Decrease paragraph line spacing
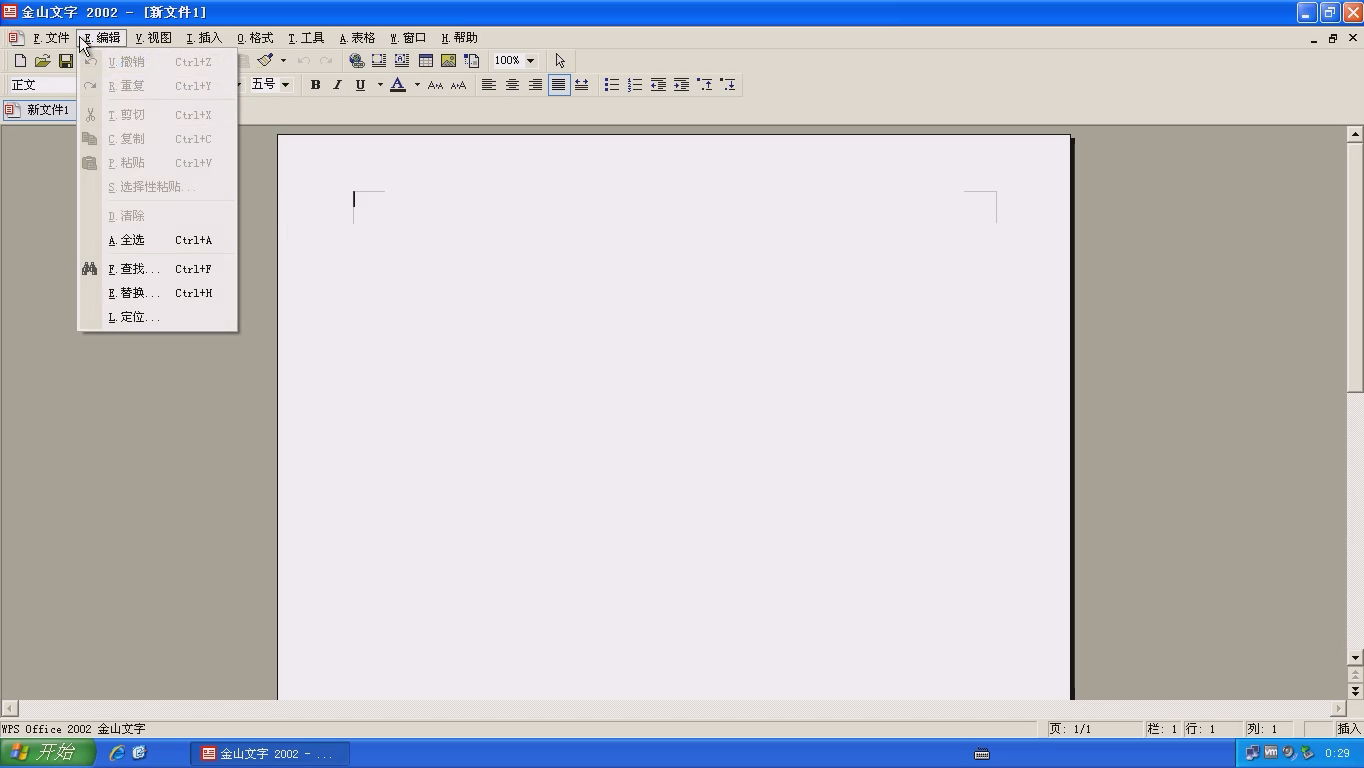The width and height of the screenshot is (1364, 768). (728, 85)
